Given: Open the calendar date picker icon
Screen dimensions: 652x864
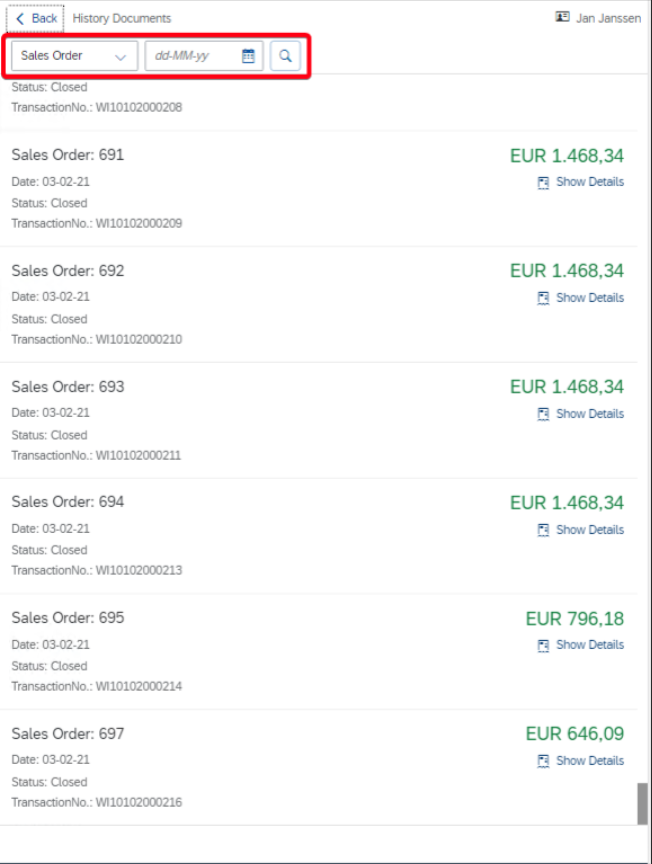Looking at the screenshot, I should 248,56.
